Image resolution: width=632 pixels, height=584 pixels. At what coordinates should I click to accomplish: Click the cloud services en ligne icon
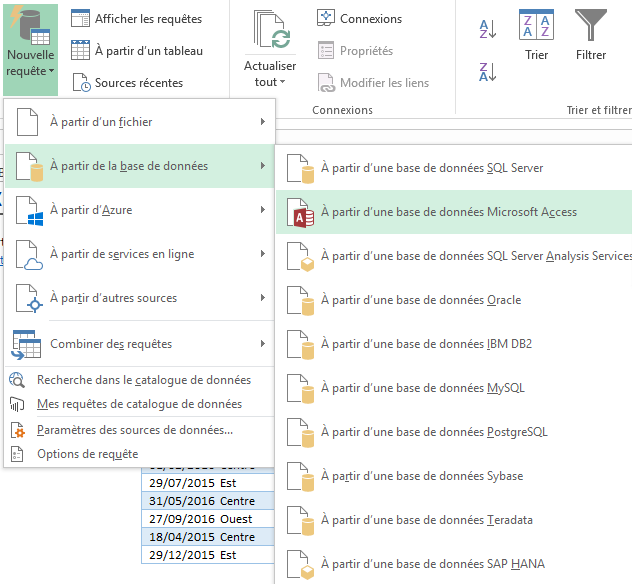click(29, 254)
